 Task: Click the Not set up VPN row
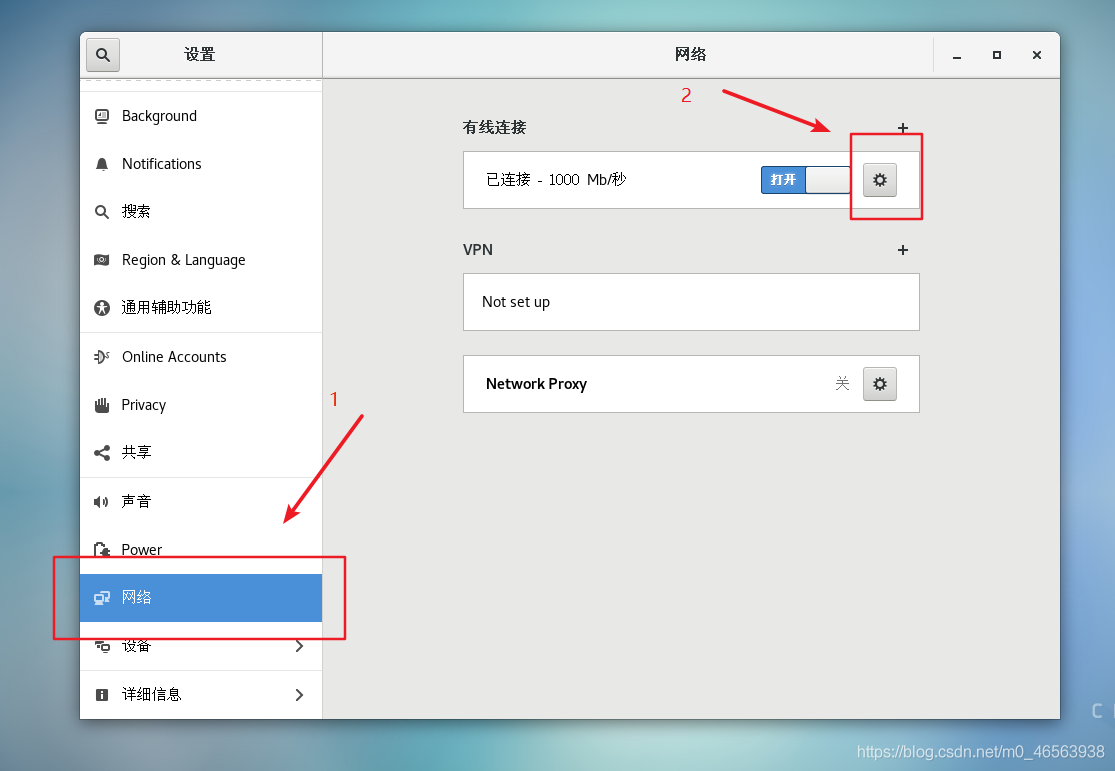(x=690, y=302)
